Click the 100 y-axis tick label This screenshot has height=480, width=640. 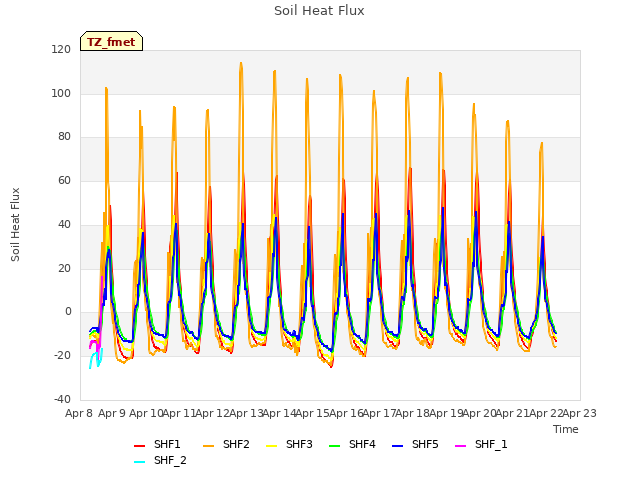61,93
